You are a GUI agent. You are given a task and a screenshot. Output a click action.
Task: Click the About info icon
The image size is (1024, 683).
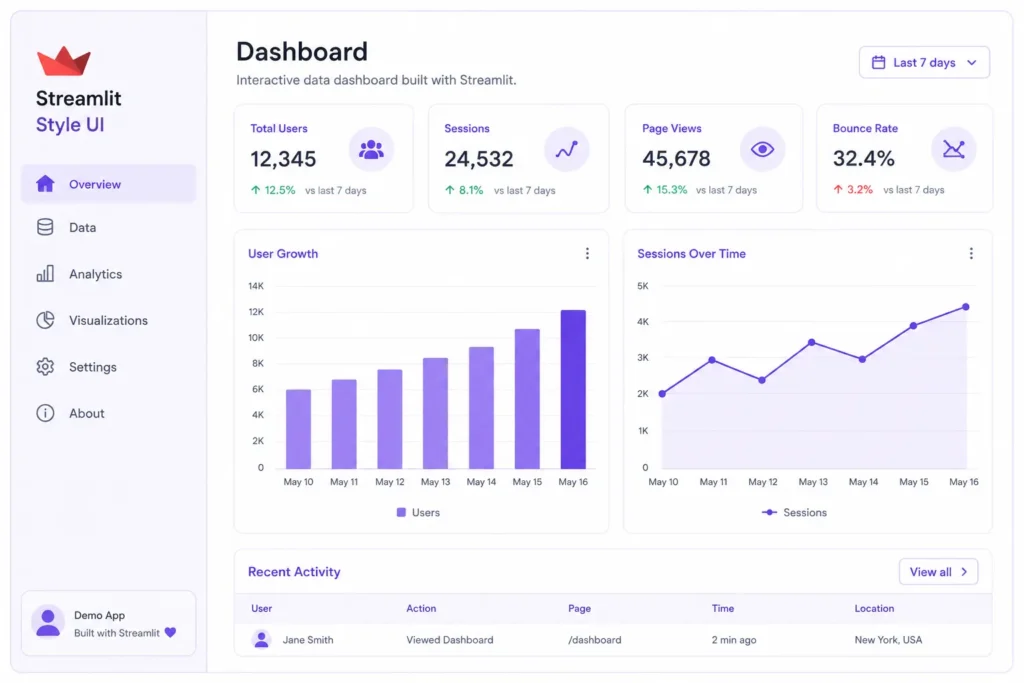pyautogui.click(x=45, y=413)
